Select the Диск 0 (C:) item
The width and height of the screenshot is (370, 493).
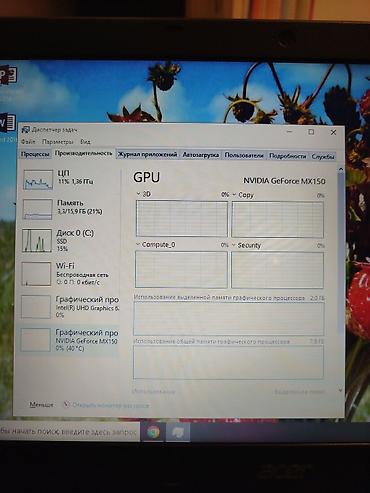coord(70,240)
